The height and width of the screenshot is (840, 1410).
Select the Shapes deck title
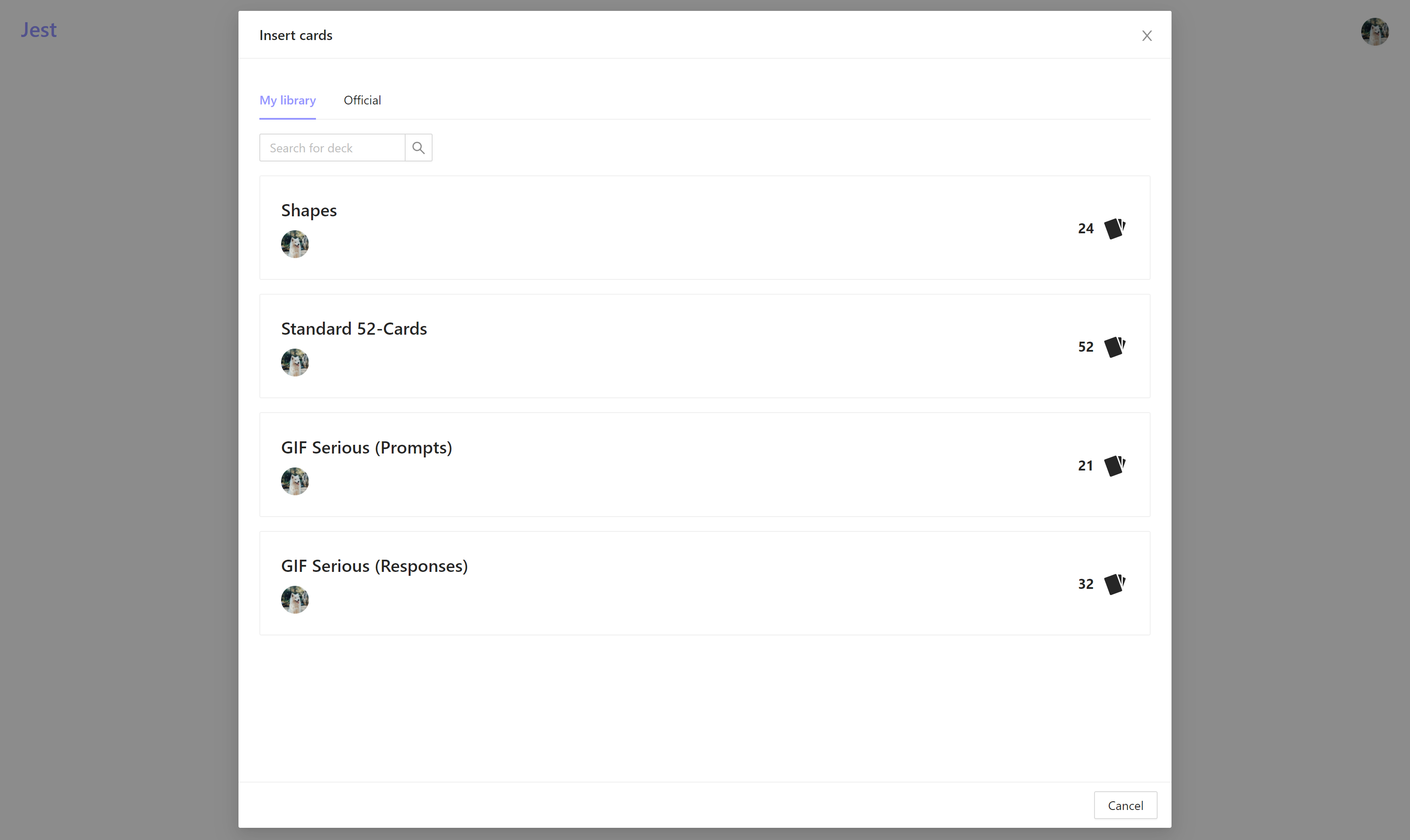pos(309,210)
